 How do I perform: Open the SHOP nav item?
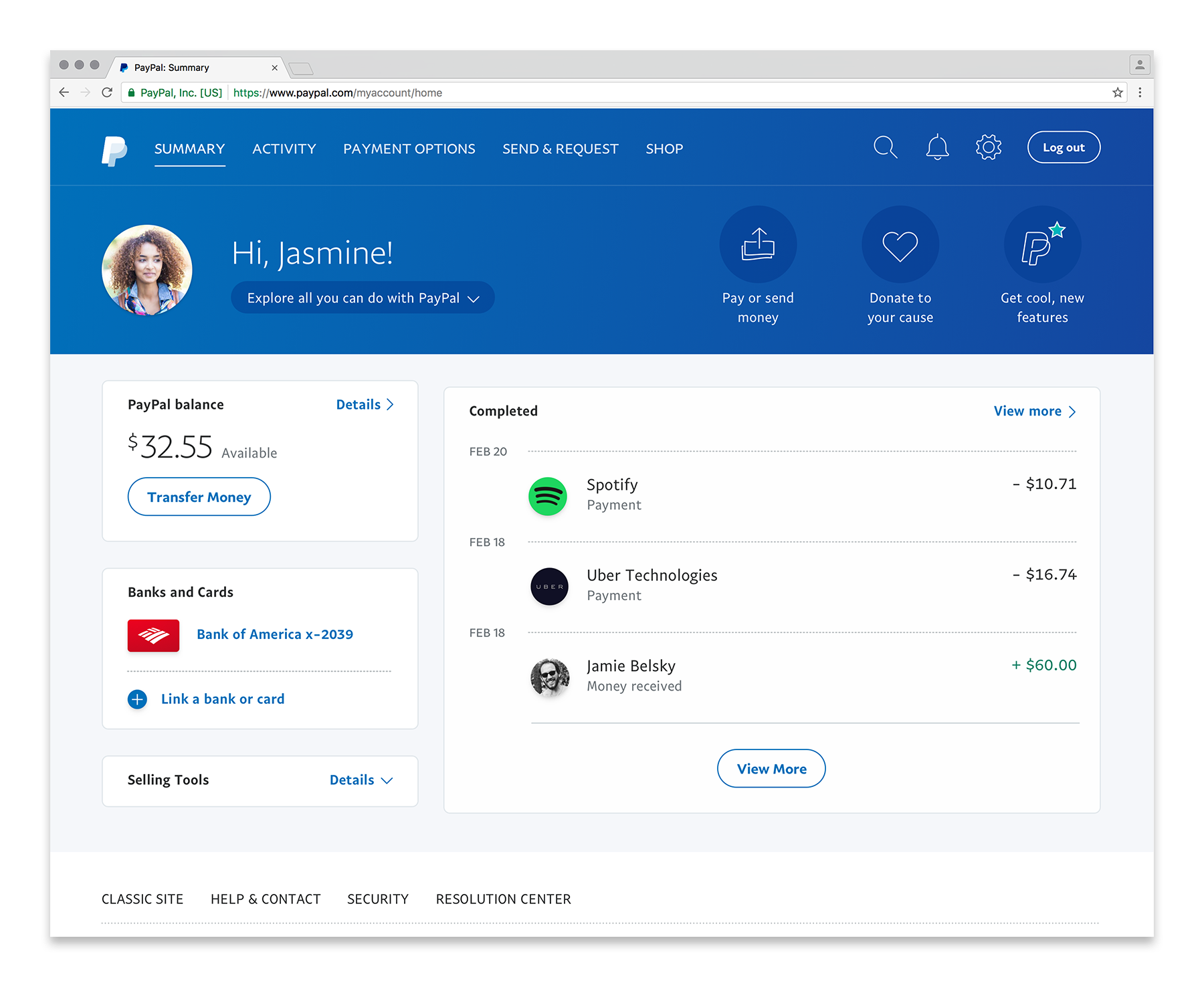(664, 149)
